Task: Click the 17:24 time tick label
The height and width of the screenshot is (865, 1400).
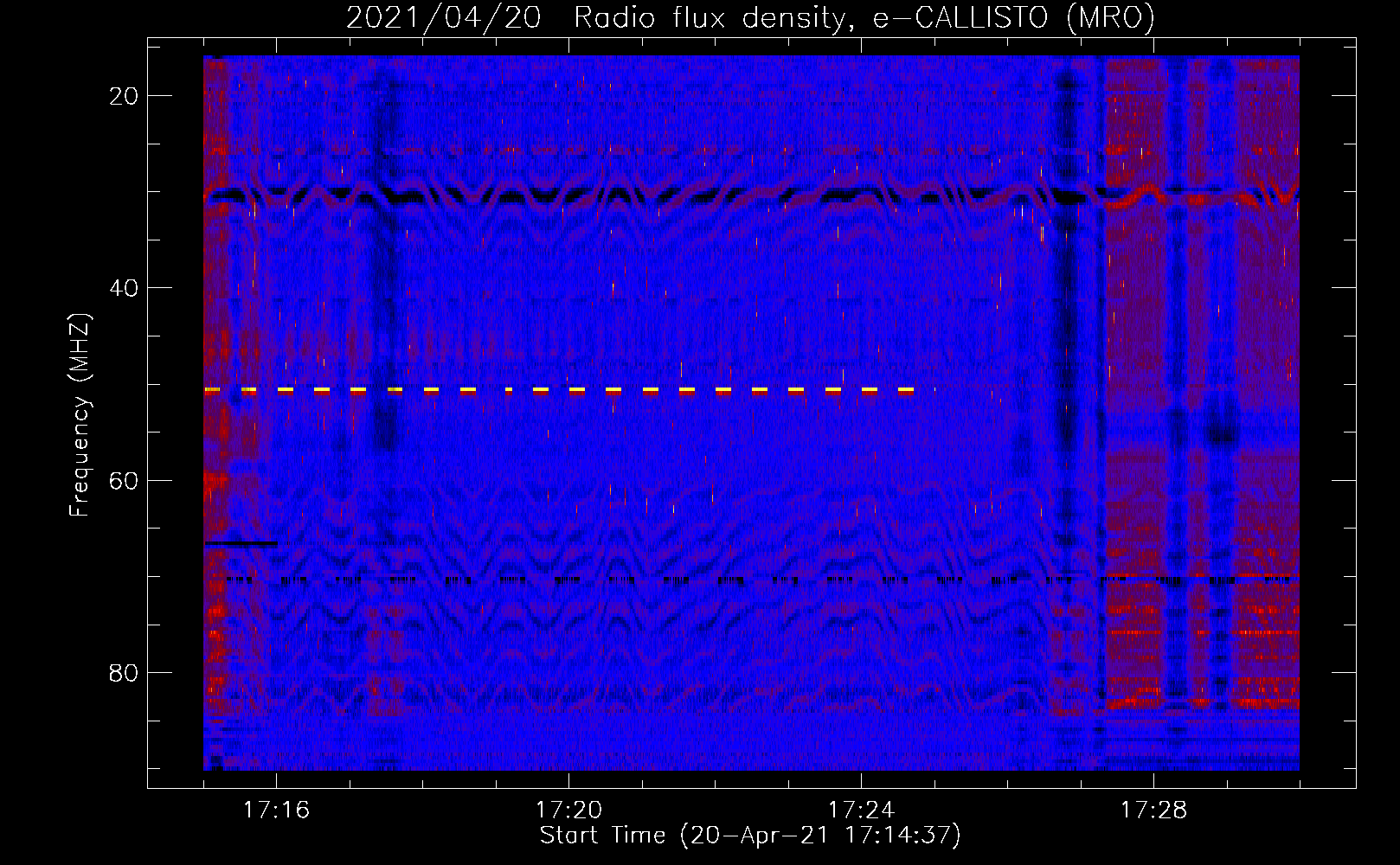Action: [x=861, y=810]
